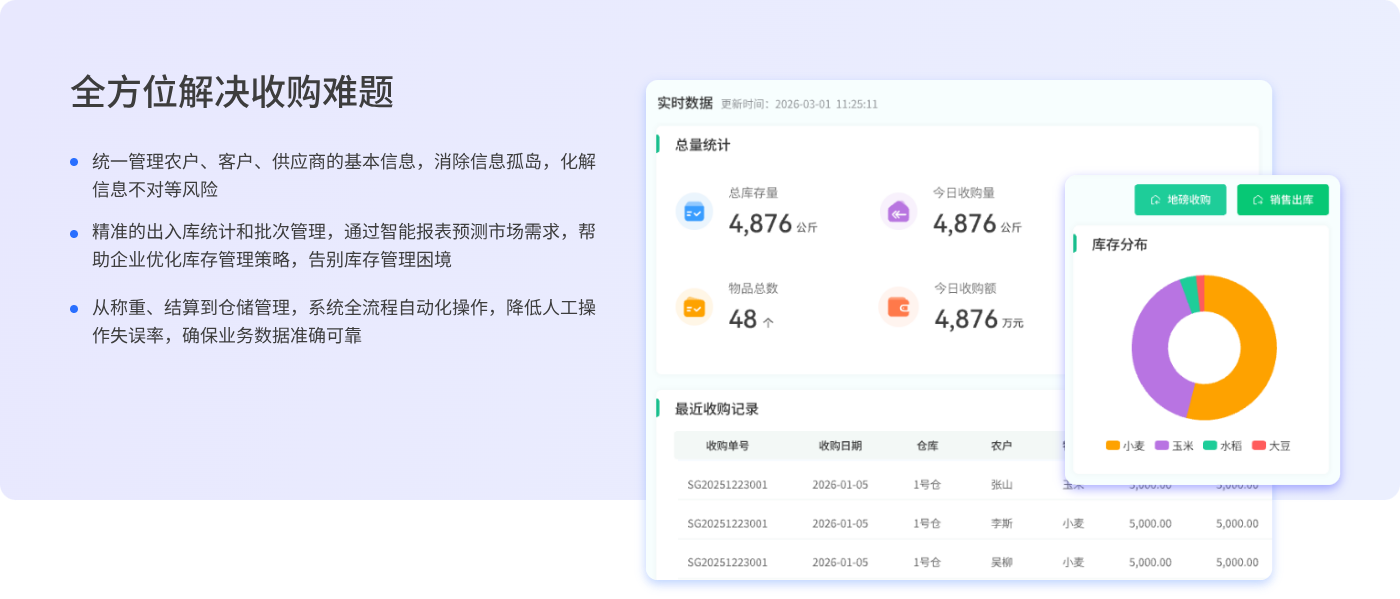Select the record row for farmer 张山

coord(860,485)
